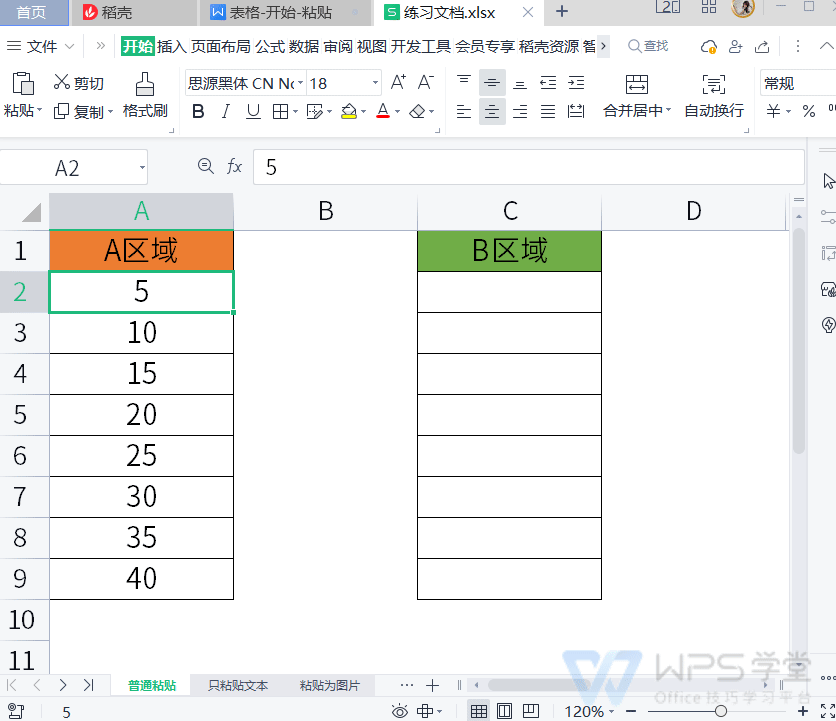Apply the red font color
The width and height of the screenshot is (836, 721).
[383, 111]
